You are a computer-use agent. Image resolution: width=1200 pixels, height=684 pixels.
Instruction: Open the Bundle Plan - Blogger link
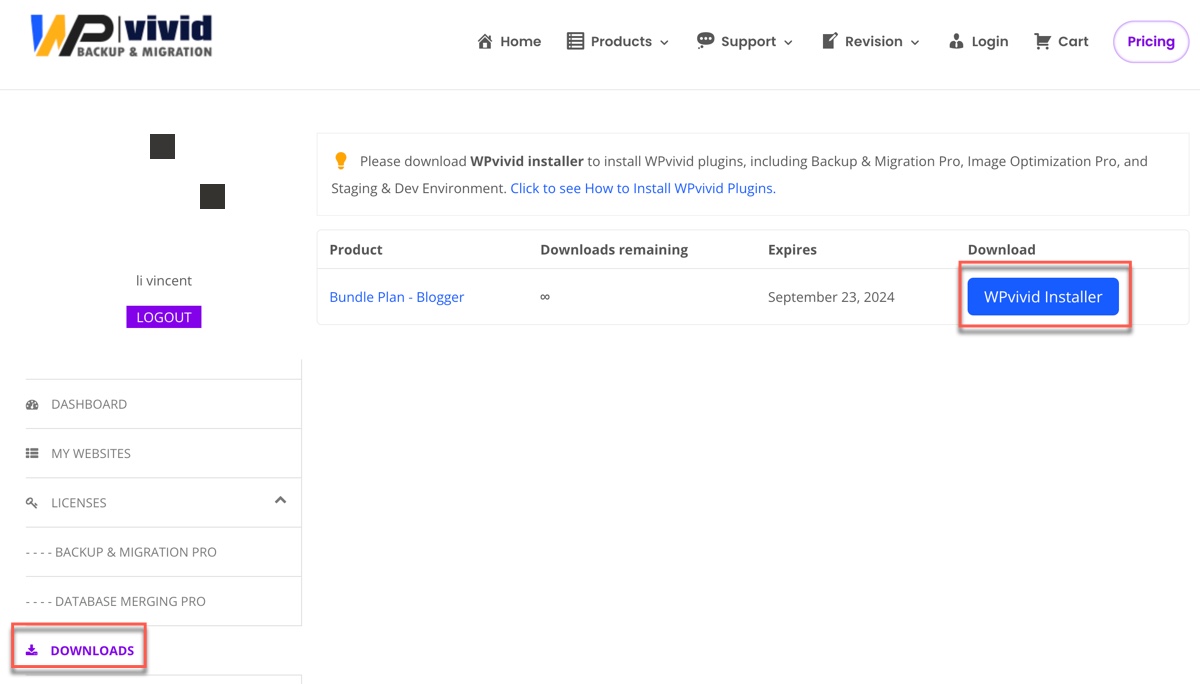[x=397, y=297]
